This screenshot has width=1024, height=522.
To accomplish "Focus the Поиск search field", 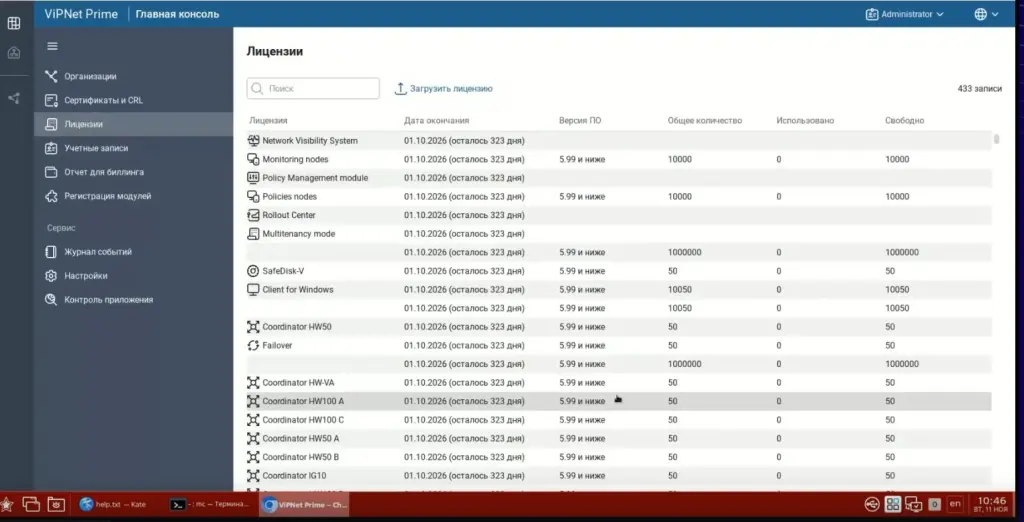I will 313,88.
